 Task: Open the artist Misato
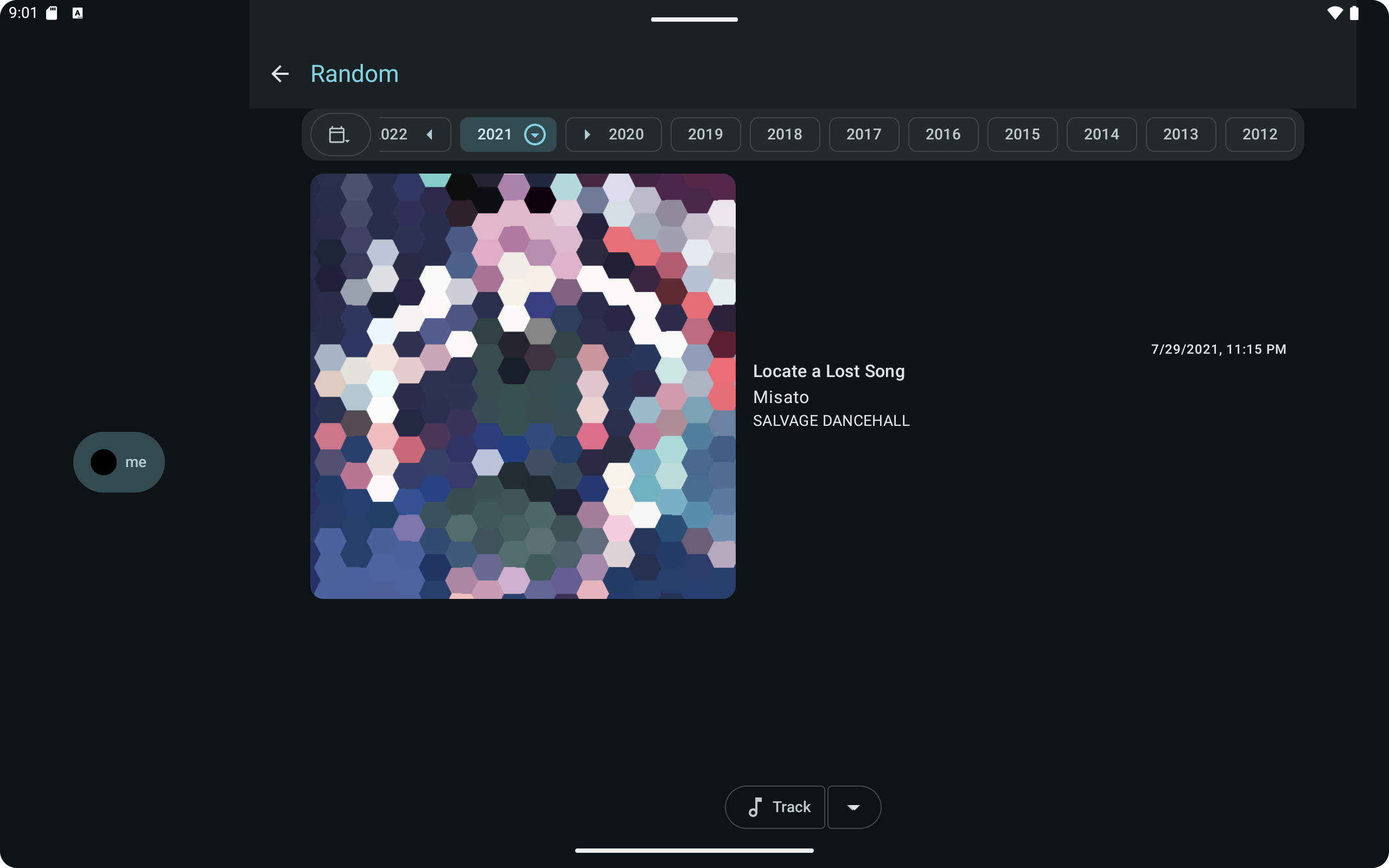tap(781, 397)
